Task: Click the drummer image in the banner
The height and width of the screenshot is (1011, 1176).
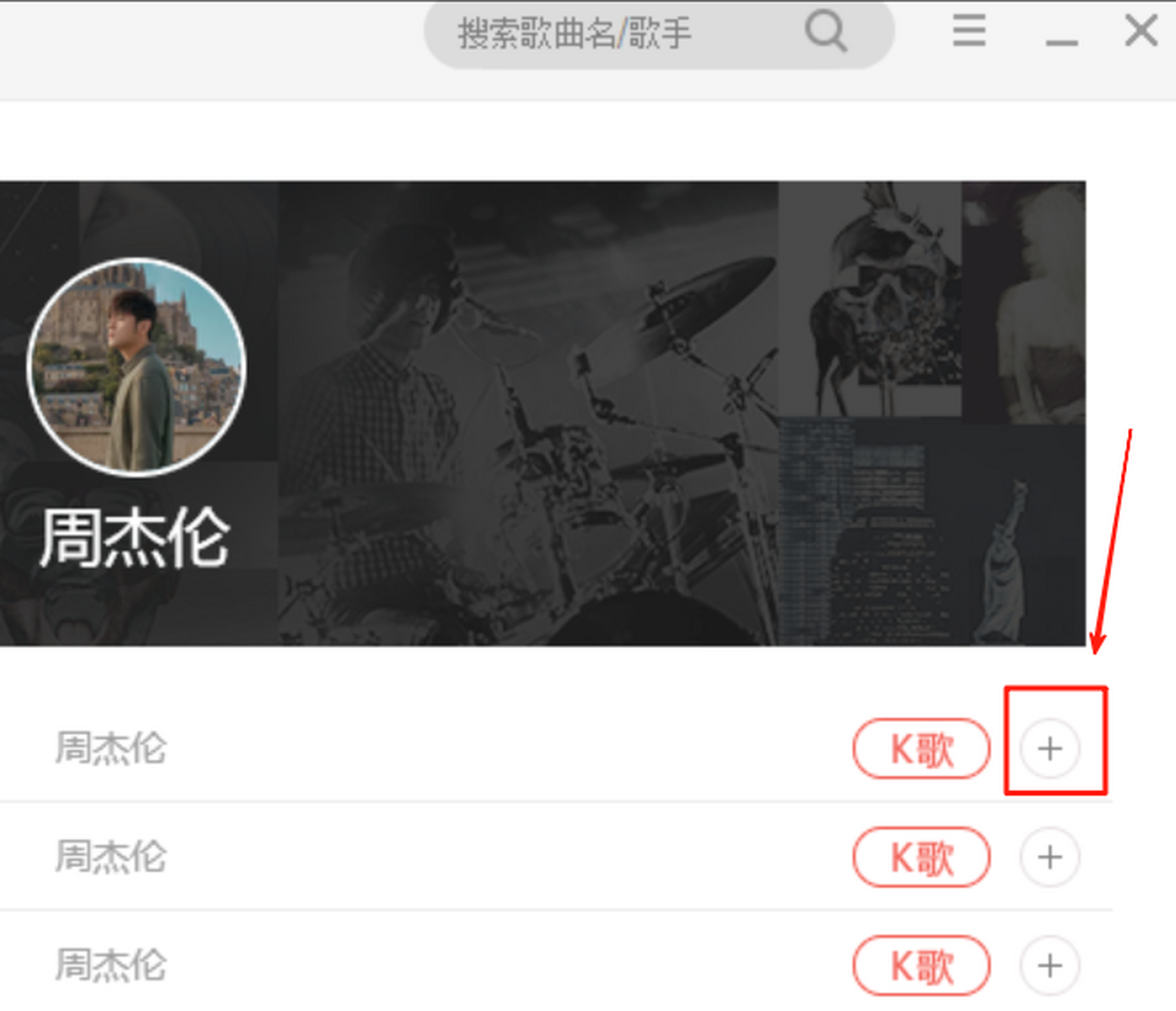Action: (x=529, y=412)
